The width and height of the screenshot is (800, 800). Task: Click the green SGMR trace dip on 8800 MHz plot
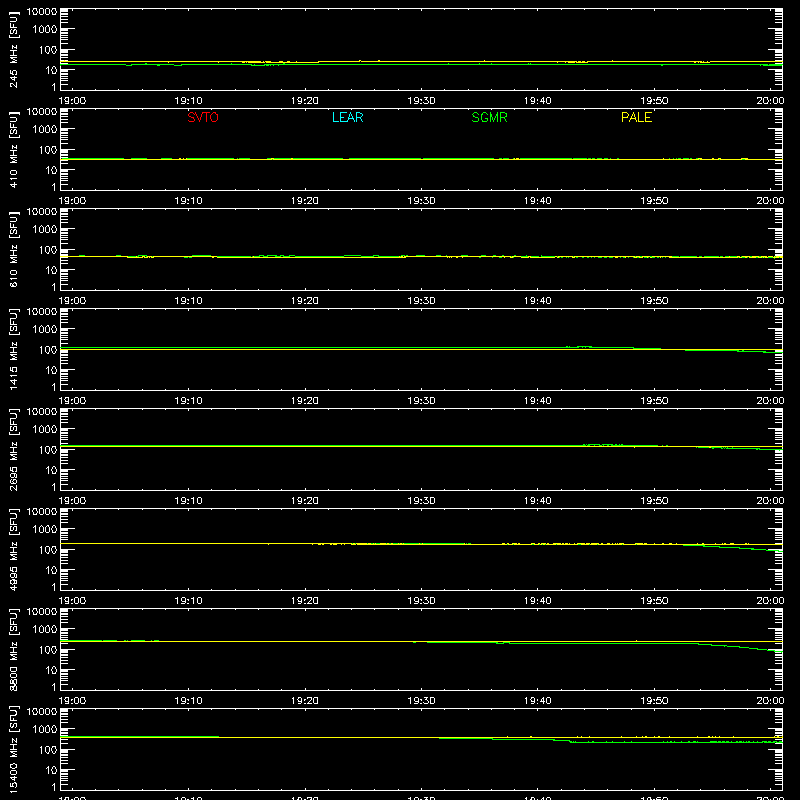pos(740,647)
